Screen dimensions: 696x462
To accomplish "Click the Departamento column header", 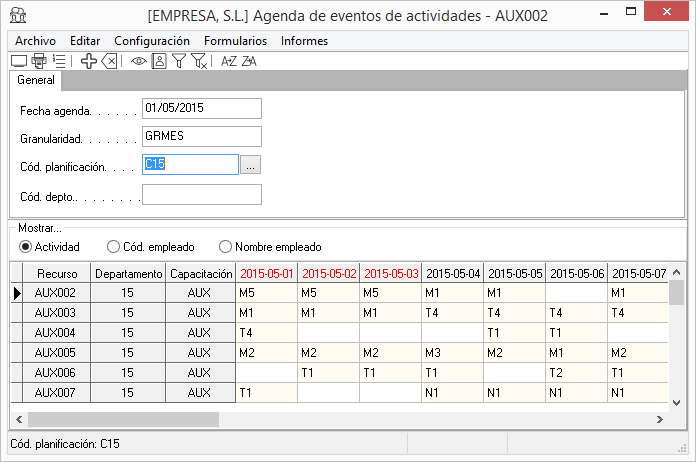I will [x=128, y=273].
